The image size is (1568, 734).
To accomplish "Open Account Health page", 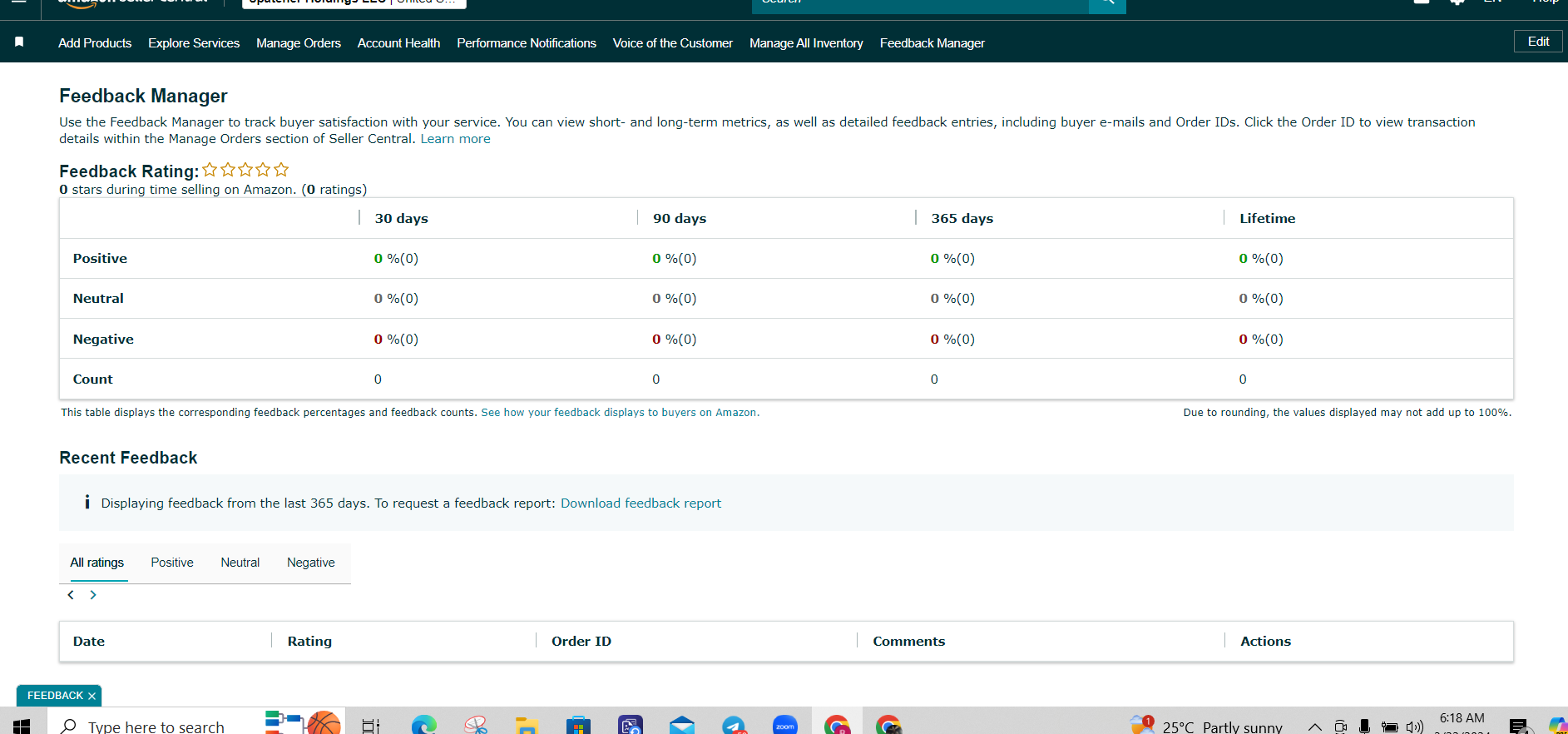I will click(398, 43).
